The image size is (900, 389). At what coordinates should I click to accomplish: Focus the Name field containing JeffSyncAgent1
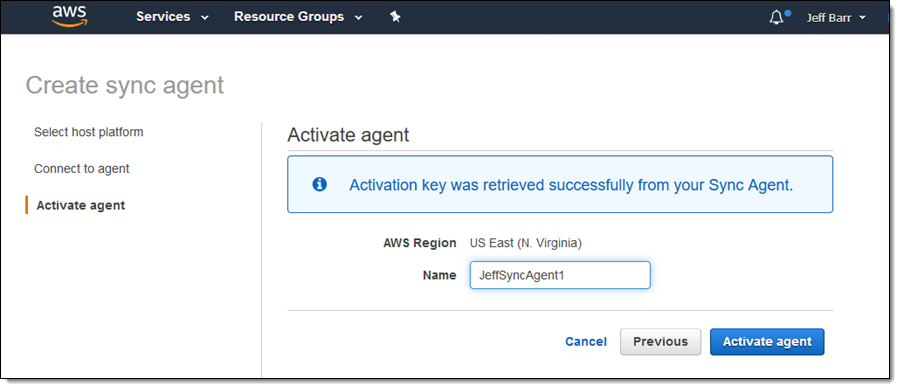point(560,275)
